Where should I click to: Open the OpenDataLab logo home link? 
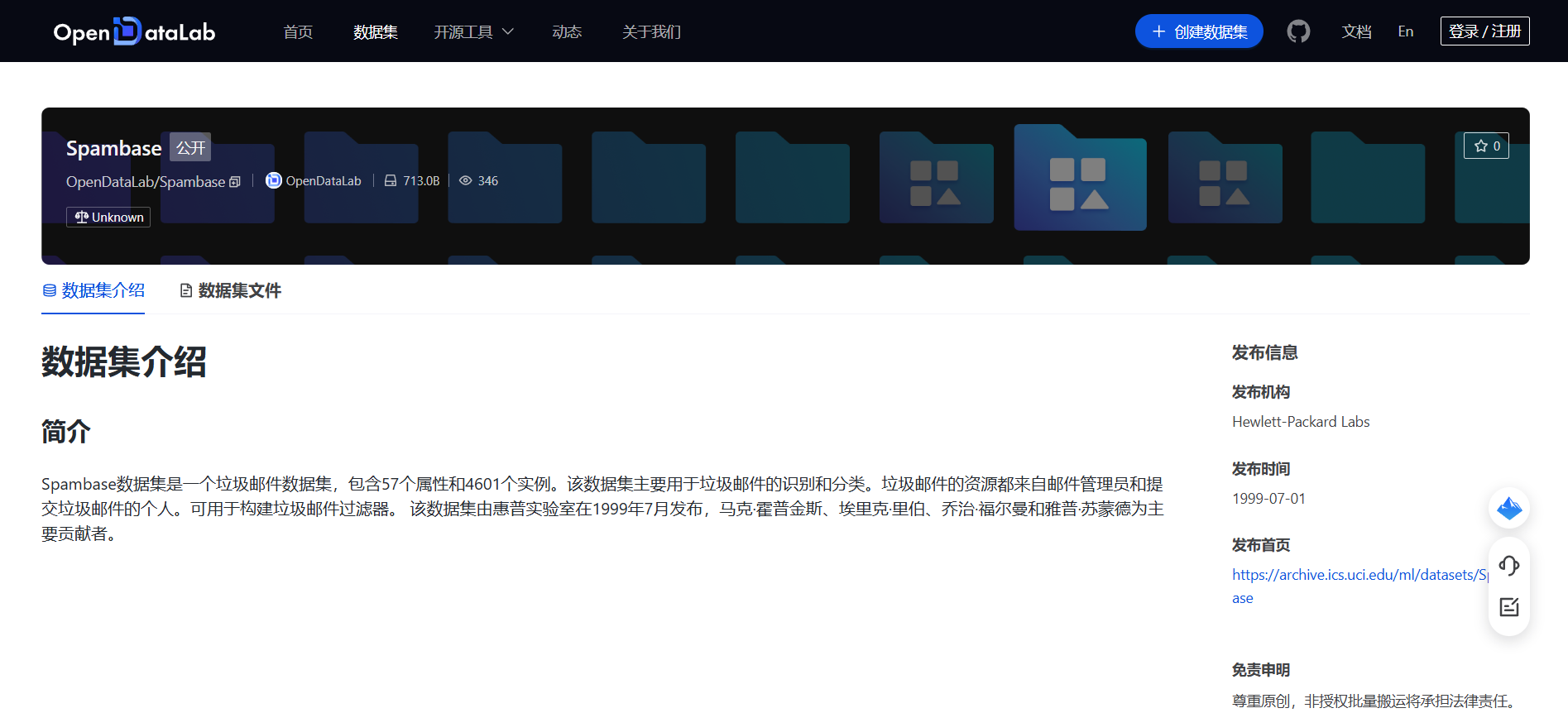click(134, 31)
